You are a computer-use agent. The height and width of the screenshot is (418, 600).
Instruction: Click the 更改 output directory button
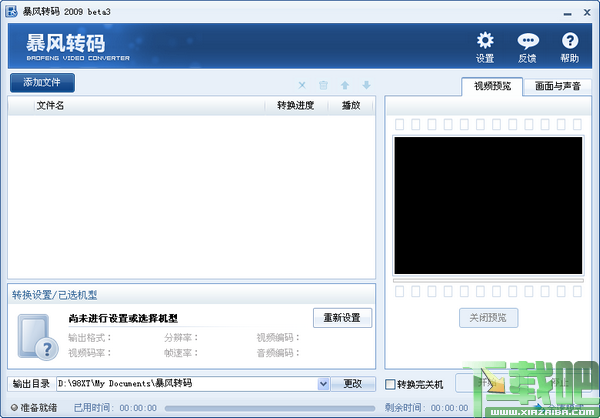pos(352,384)
